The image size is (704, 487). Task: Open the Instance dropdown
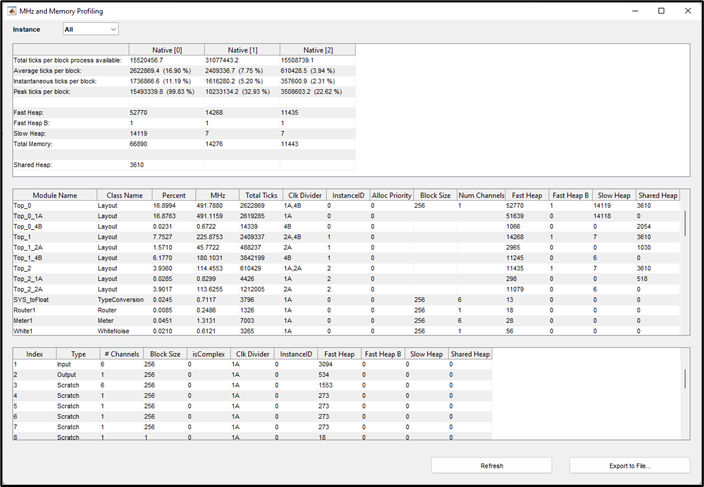click(x=90, y=30)
